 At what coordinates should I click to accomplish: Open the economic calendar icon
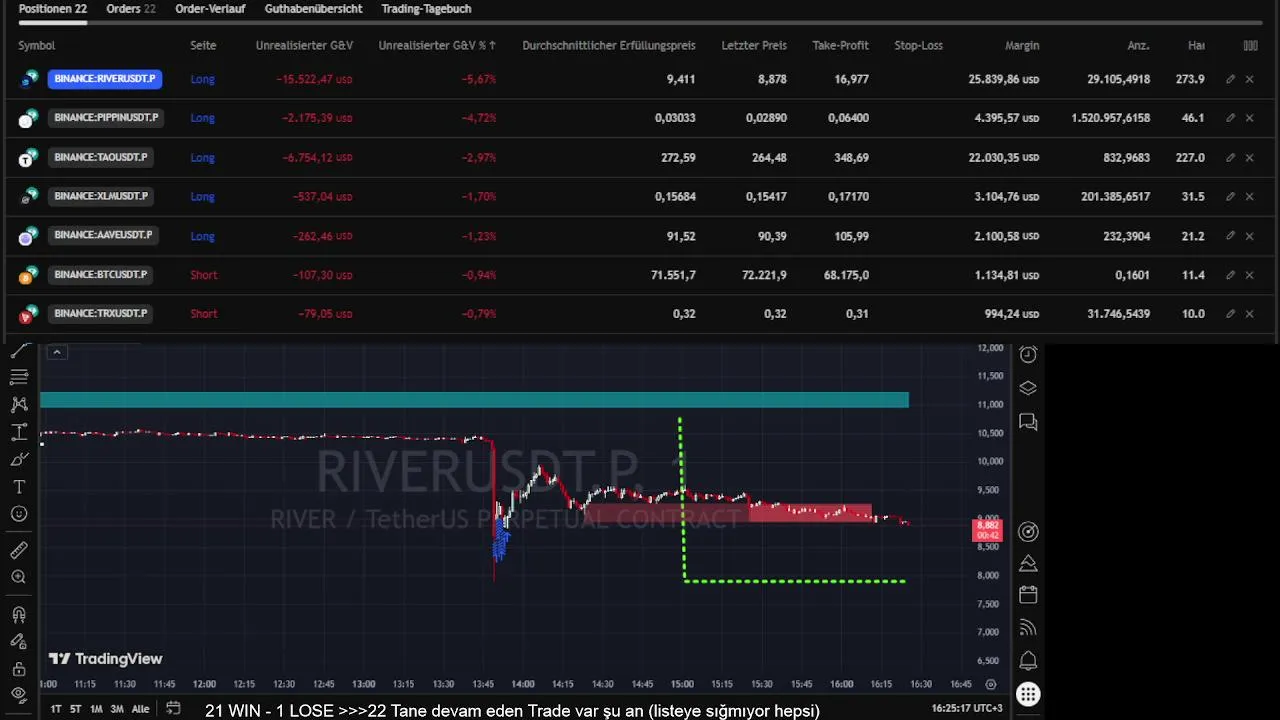coord(1028,595)
